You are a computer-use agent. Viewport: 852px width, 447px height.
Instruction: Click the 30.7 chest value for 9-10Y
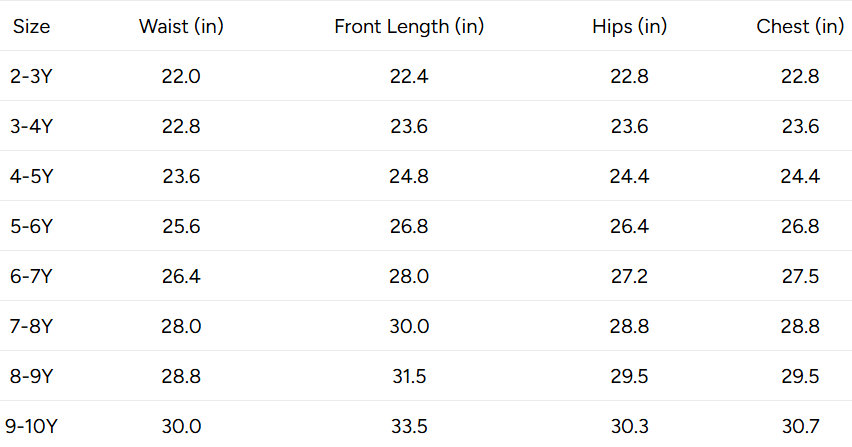(x=800, y=426)
